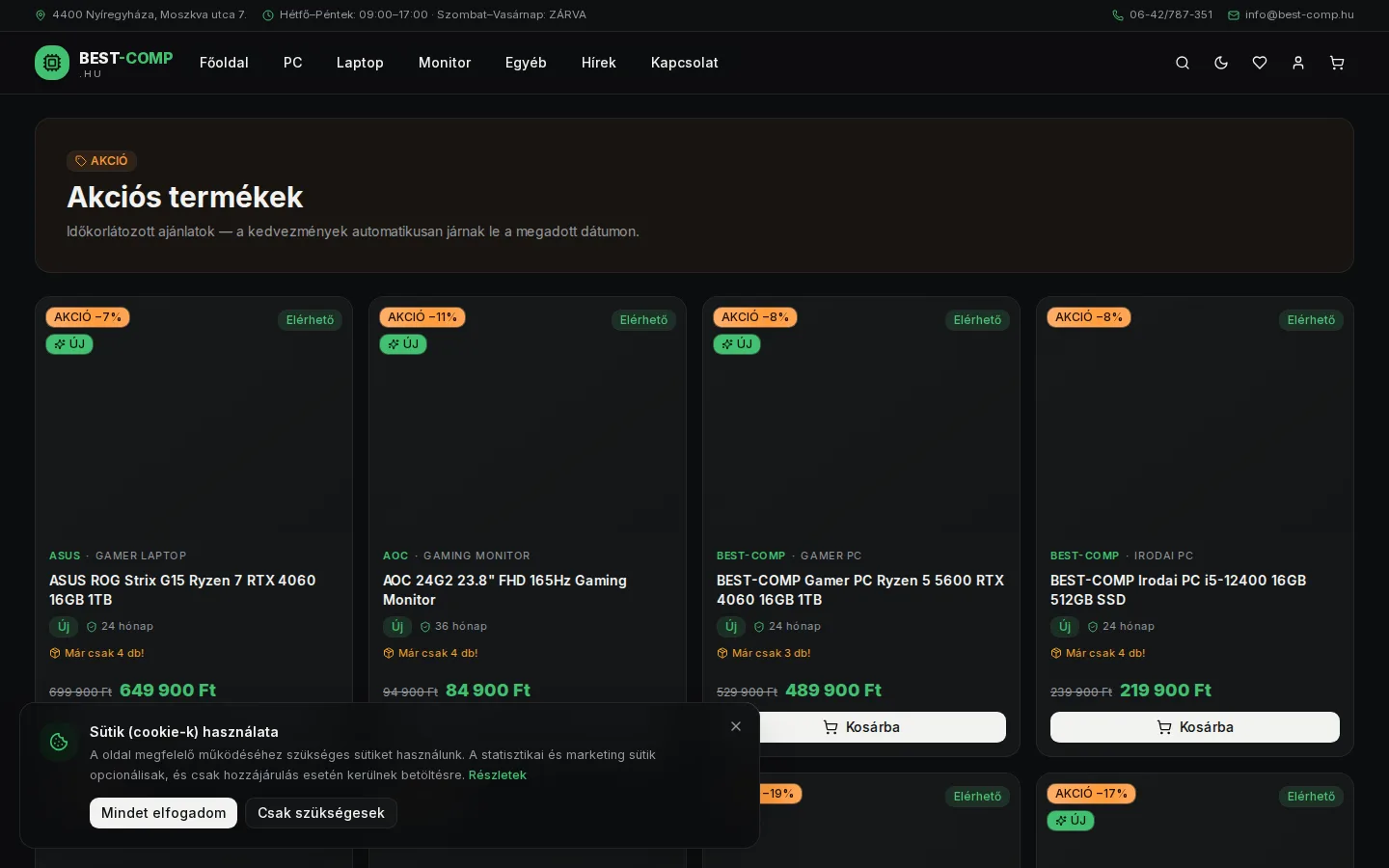Click the ASUS brand label
Viewport: 1389px width, 868px height.
tap(65, 556)
